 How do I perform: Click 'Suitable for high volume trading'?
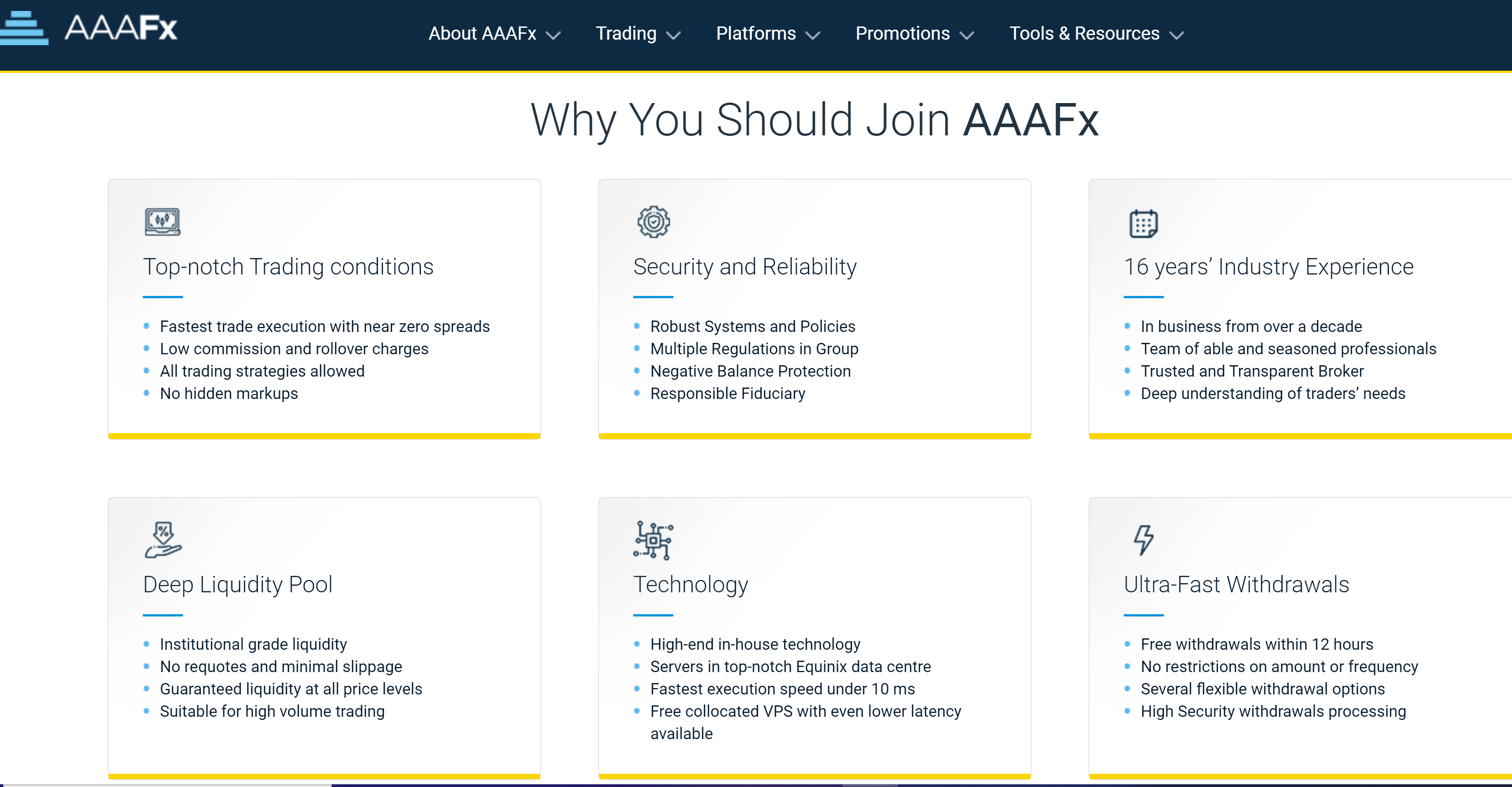(272, 711)
